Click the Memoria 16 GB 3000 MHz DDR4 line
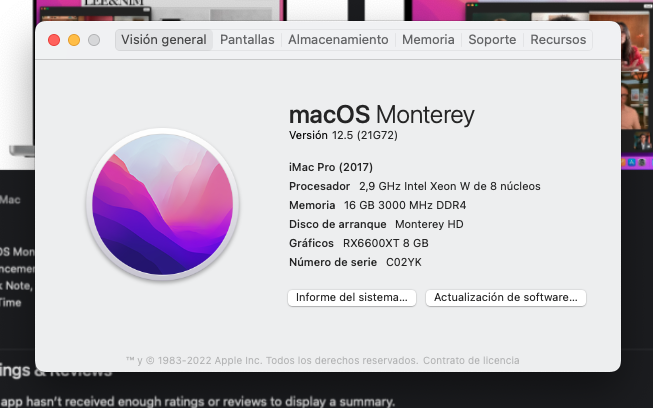The height and width of the screenshot is (408, 653). pyautogui.click(x=378, y=205)
